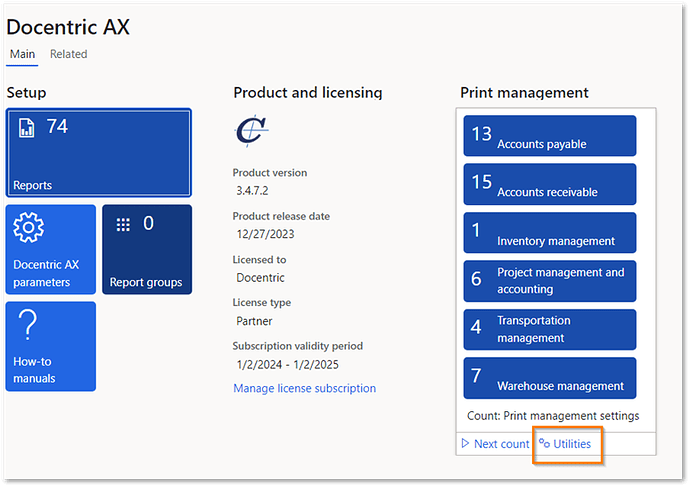Click the question mark icon on manuals tile
This screenshot has width=690, height=486.
pos(28,324)
